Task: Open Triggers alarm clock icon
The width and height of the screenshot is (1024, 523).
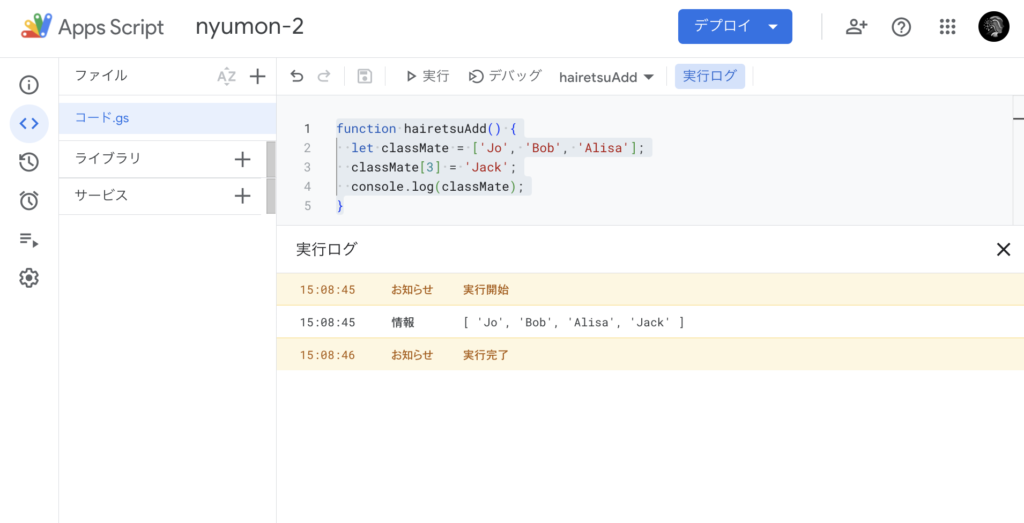Action: click(x=29, y=201)
